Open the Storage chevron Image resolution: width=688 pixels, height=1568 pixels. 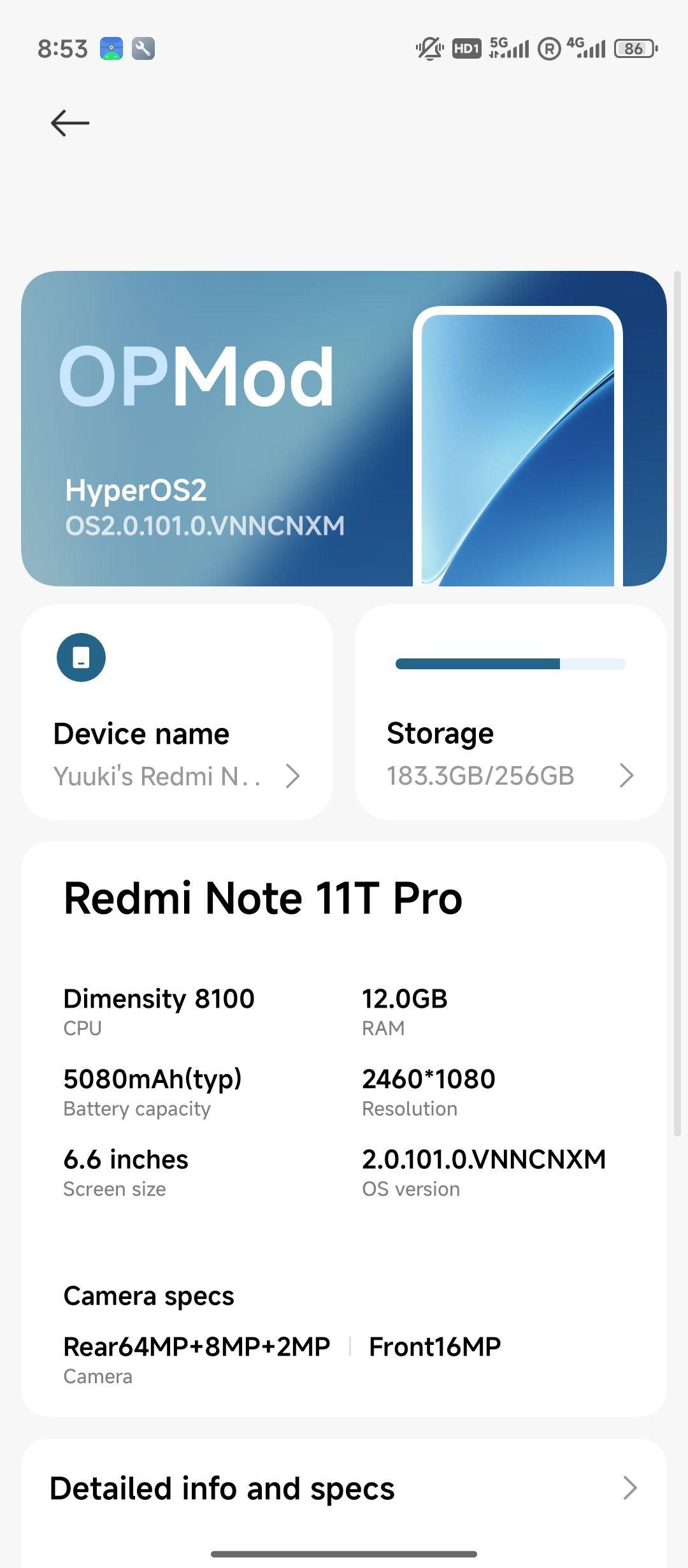626,776
